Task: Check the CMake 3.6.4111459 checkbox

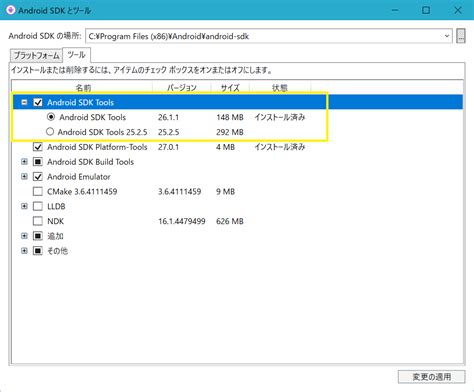Action: pos(38,192)
